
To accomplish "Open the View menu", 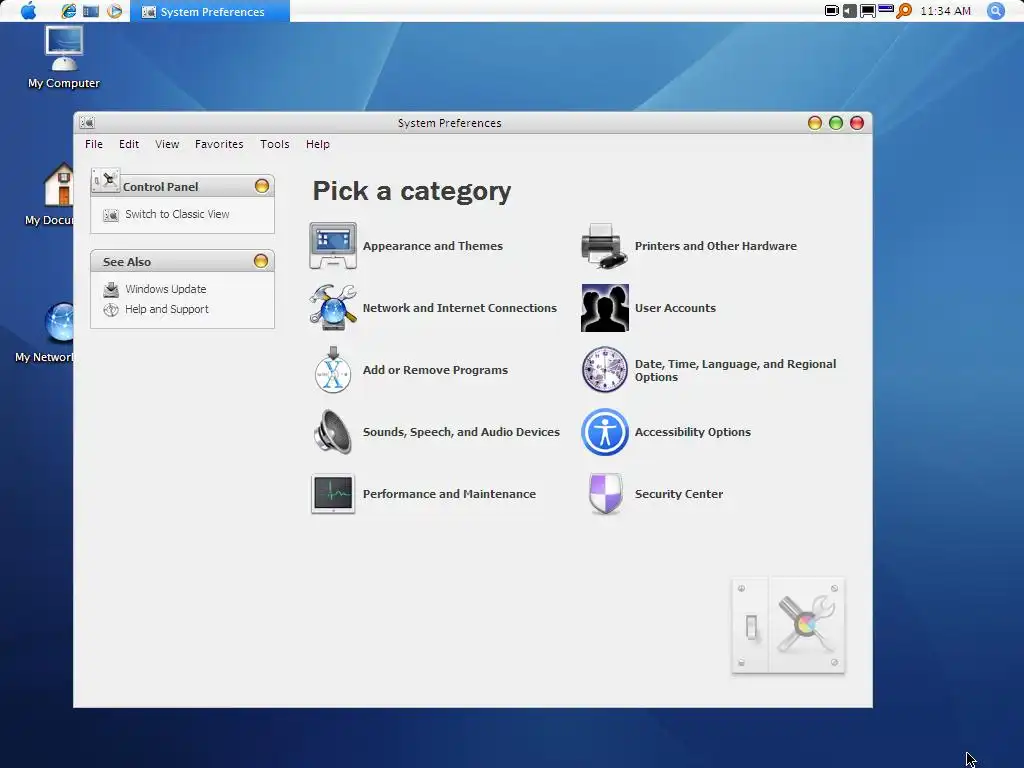I will click(167, 144).
